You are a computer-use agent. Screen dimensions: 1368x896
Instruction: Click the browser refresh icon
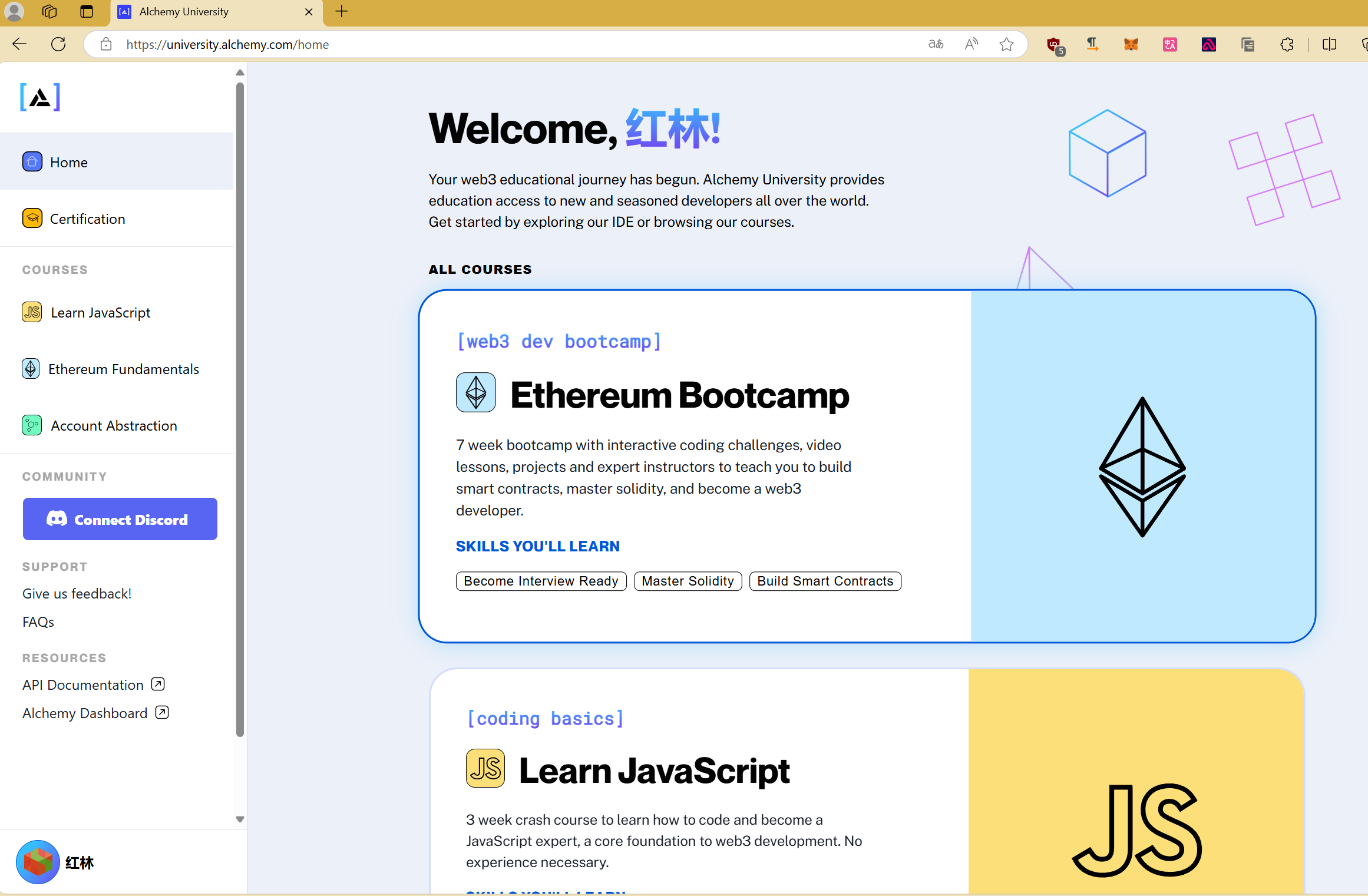(x=58, y=44)
